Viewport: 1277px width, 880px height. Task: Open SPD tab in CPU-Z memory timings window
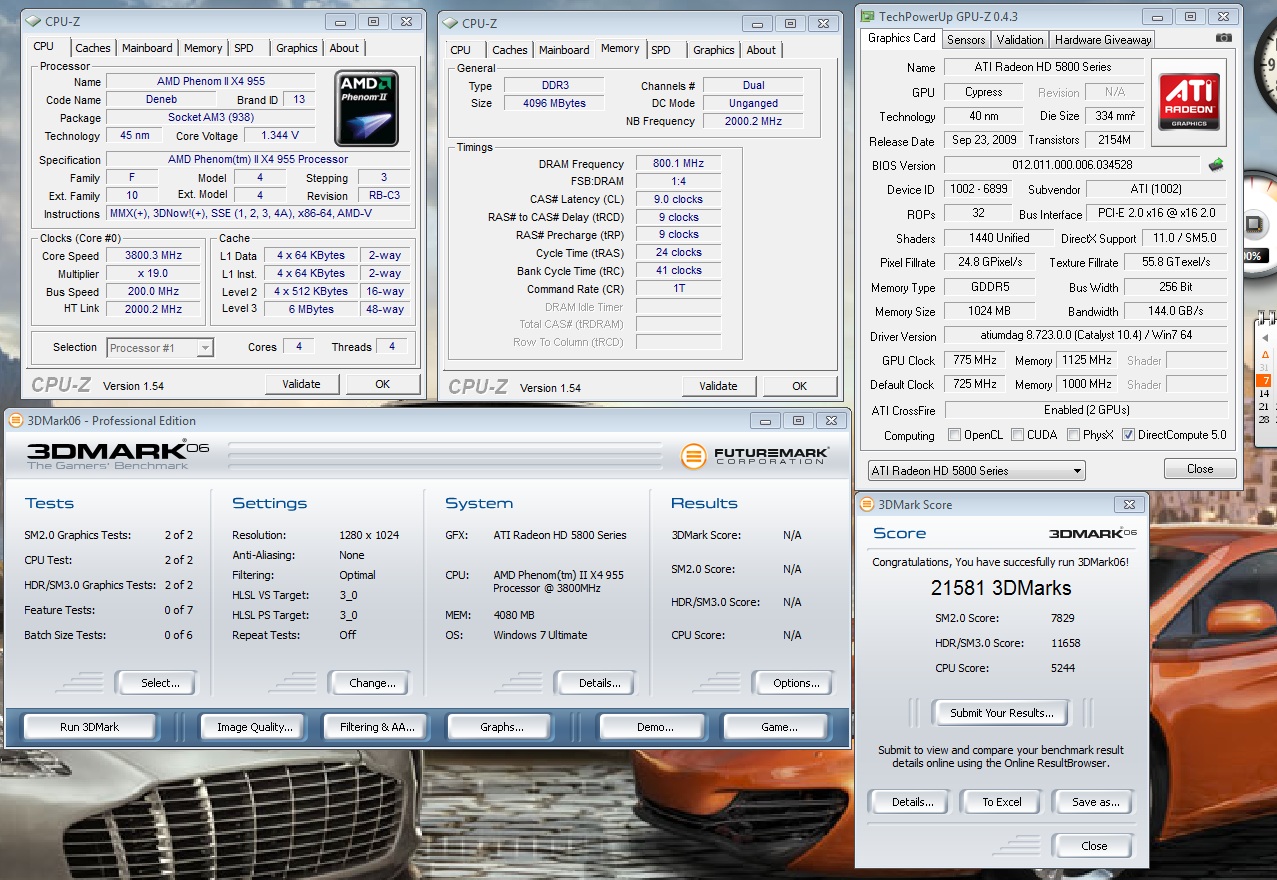click(660, 50)
